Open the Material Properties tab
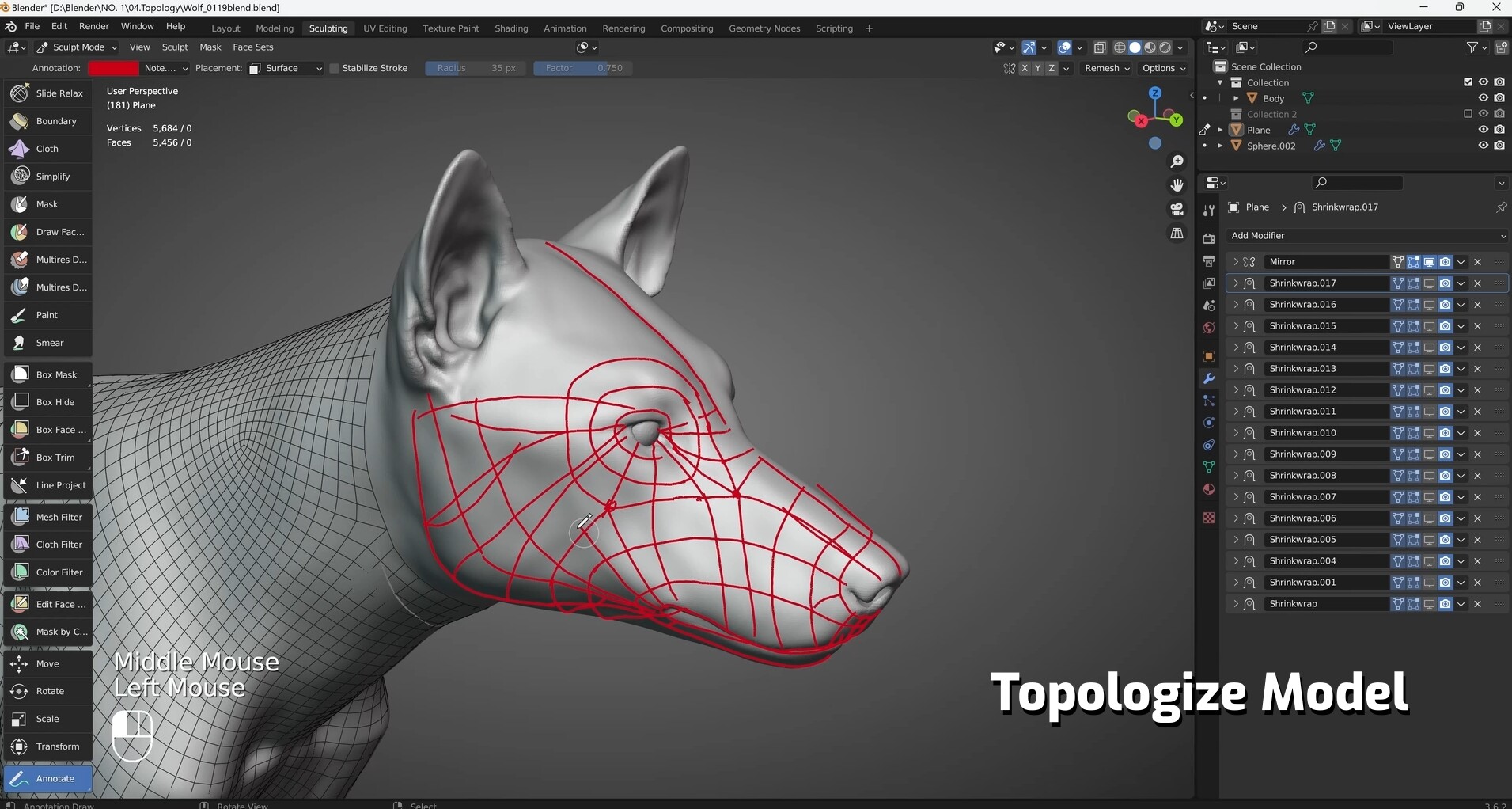Image resolution: width=1512 pixels, height=809 pixels. (1208, 489)
